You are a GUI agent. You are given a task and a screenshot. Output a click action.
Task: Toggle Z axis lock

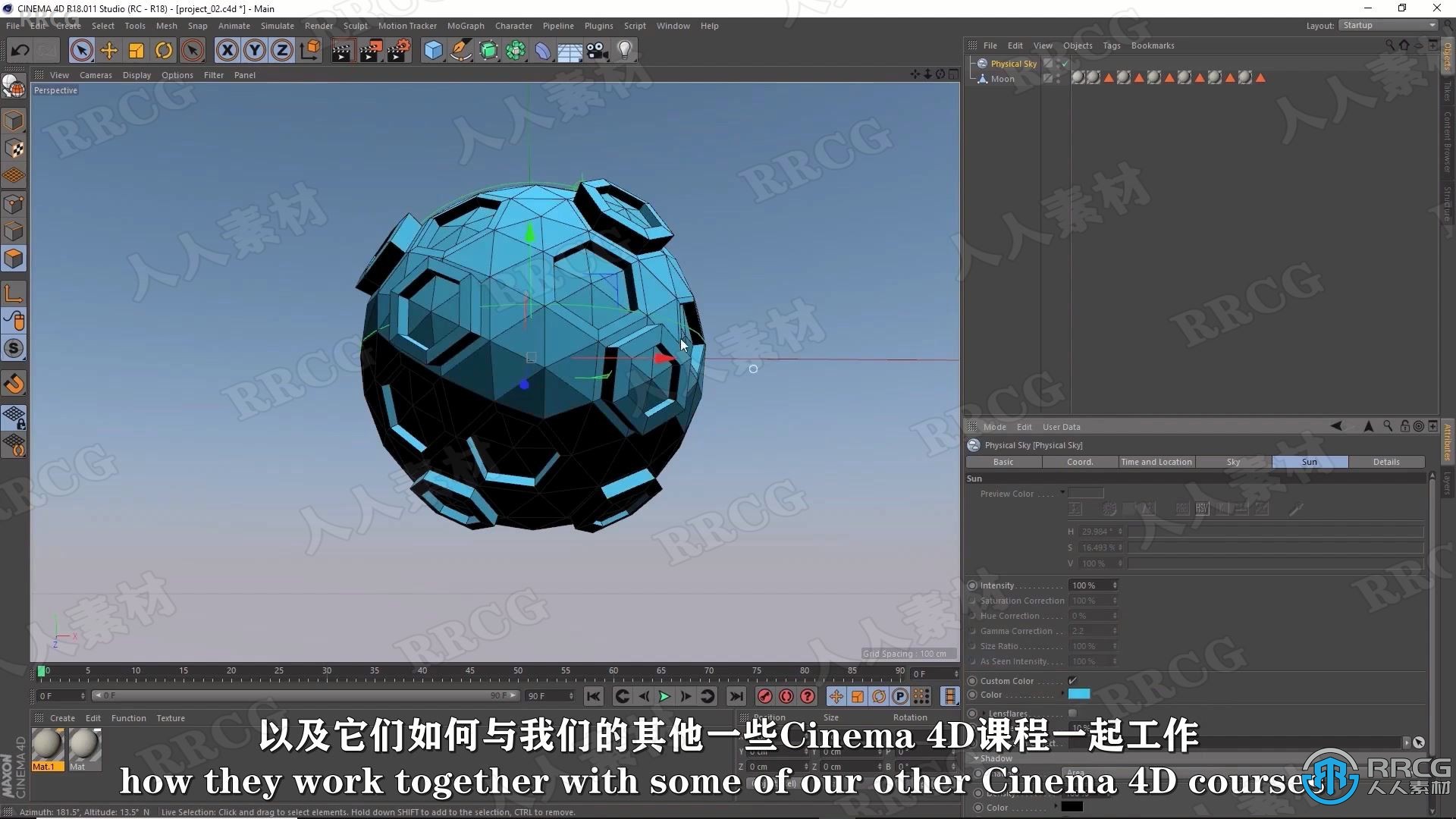281,51
